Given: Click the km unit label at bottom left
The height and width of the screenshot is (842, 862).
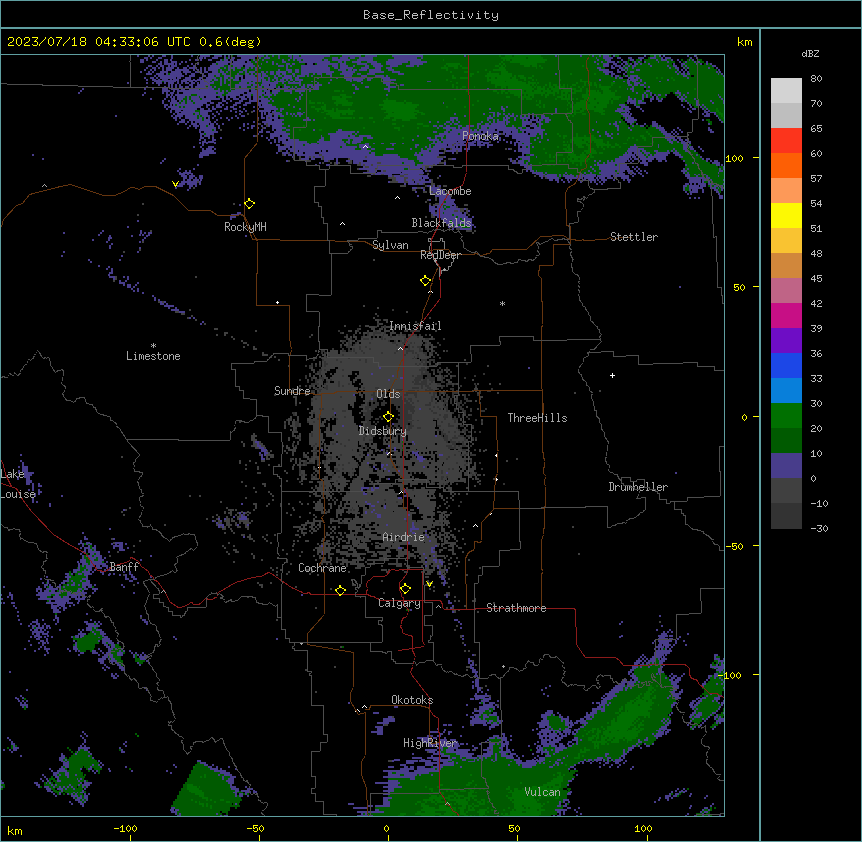Looking at the screenshot, I should [x=15, y=831].
